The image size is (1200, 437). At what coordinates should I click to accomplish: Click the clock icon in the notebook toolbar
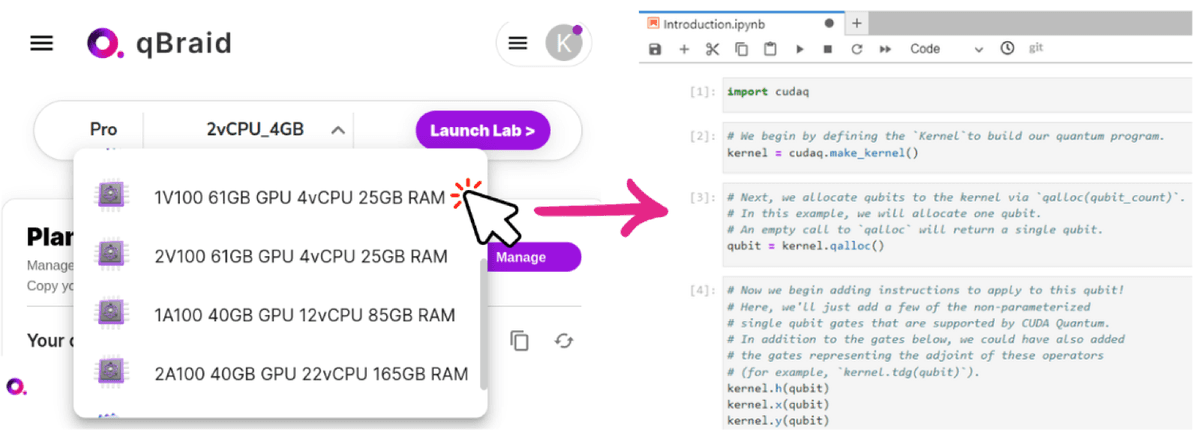coord(1007,48)
